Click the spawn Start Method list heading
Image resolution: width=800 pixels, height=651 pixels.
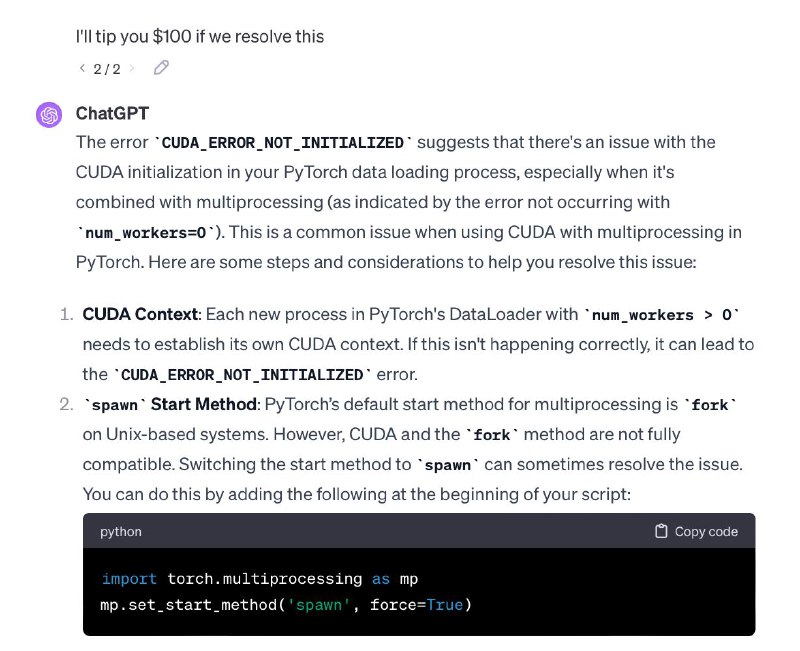coord(170,405)
